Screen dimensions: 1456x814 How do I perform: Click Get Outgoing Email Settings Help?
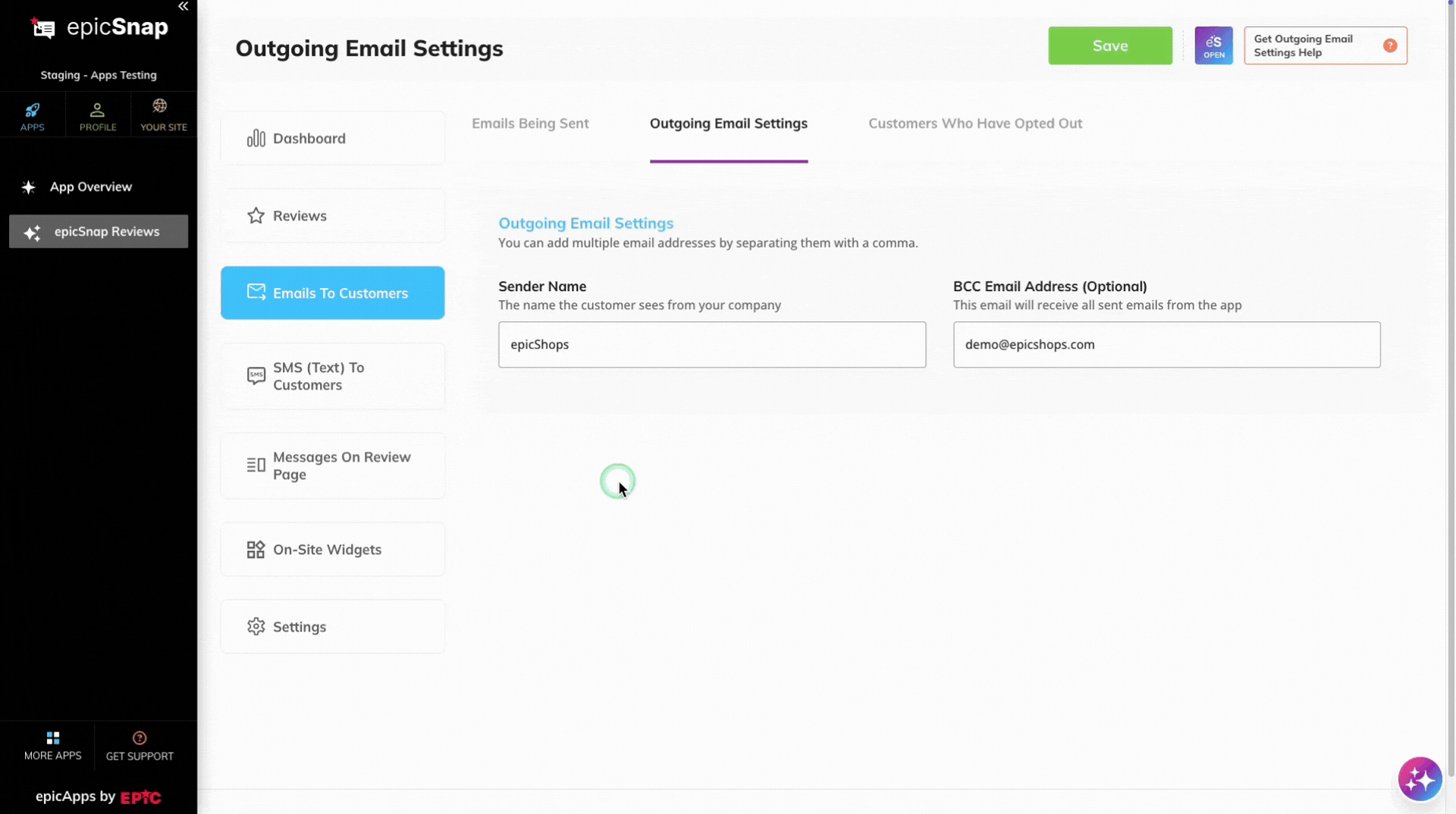pyautogui.click(x=1325, y=45)
